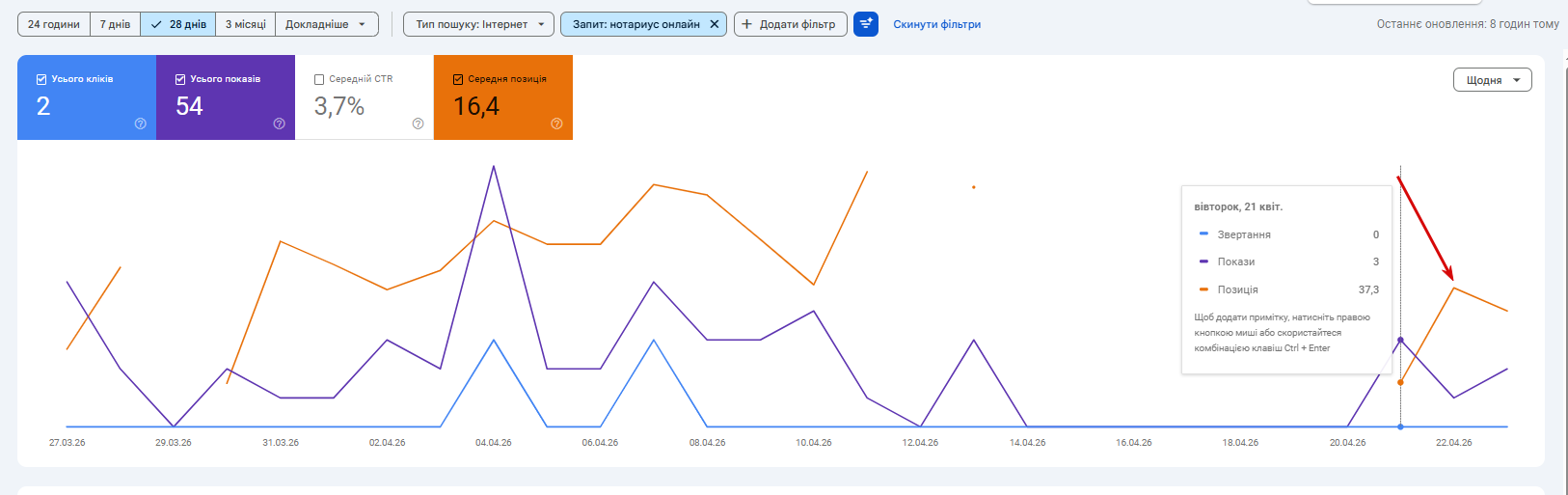Open the "Щодня" granularity dropdown
This screenshot has height=495, width=1568.
[1492, 80]
